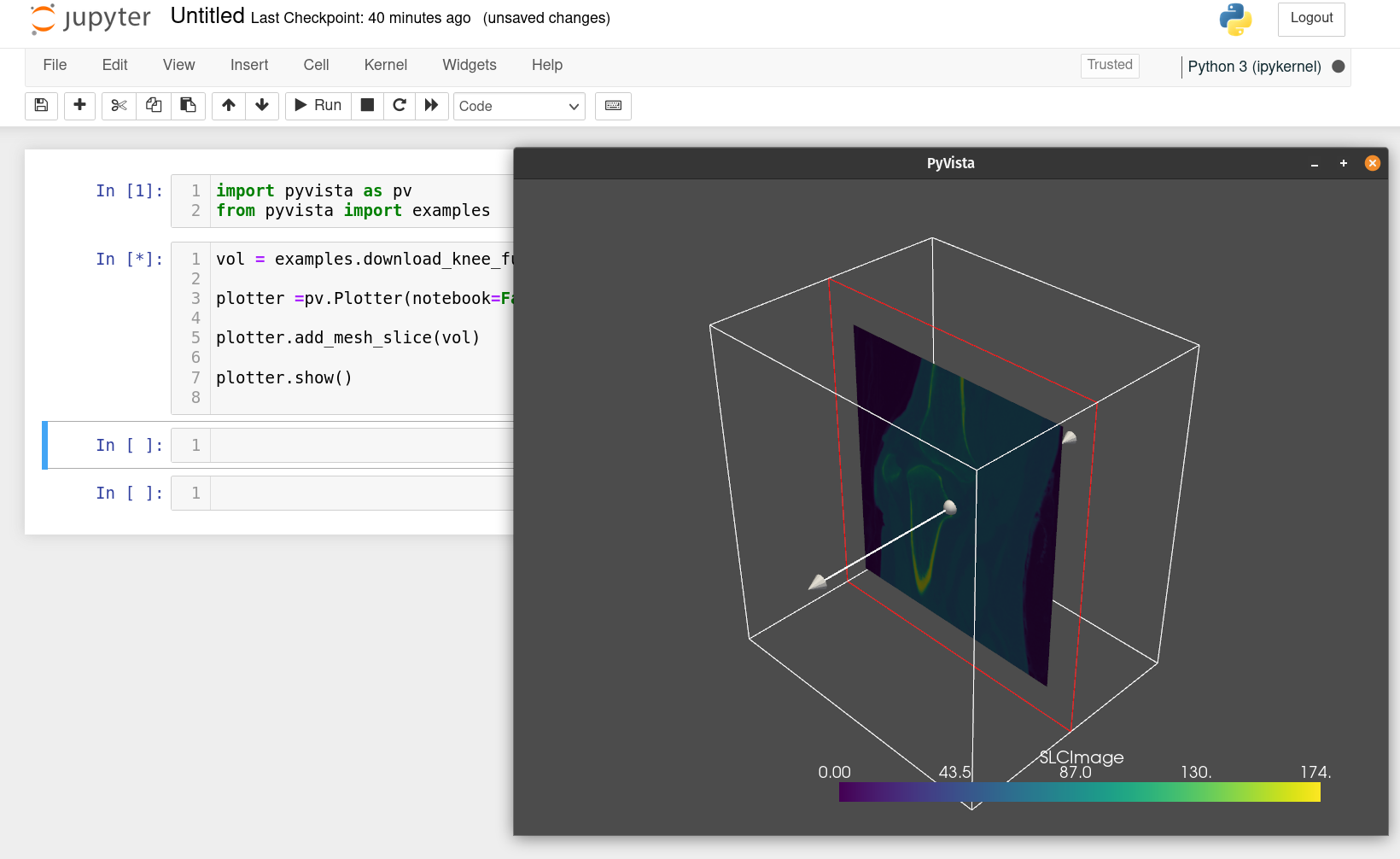The width and height of the screenshot is (1400, 859).
Task: Open the Kernel menu
Action: (x=385, y=65)
